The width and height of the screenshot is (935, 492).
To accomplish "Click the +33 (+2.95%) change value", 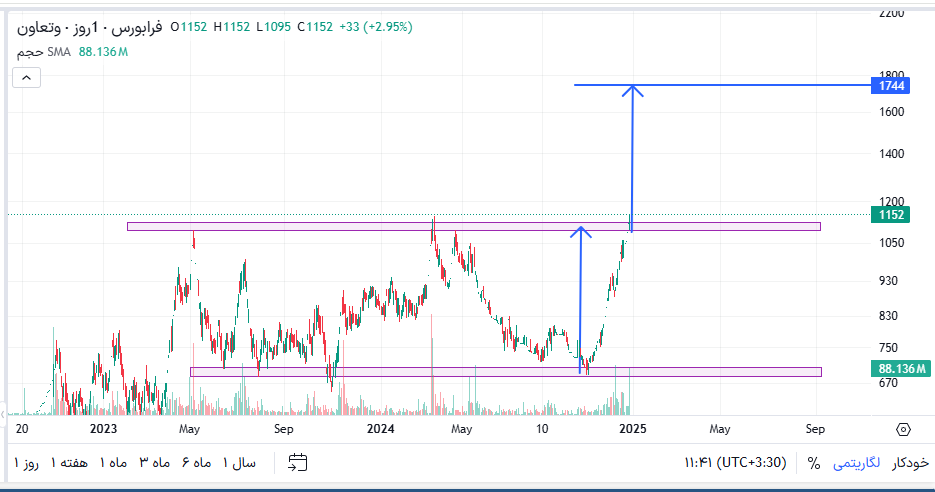I will coord(376,27).
